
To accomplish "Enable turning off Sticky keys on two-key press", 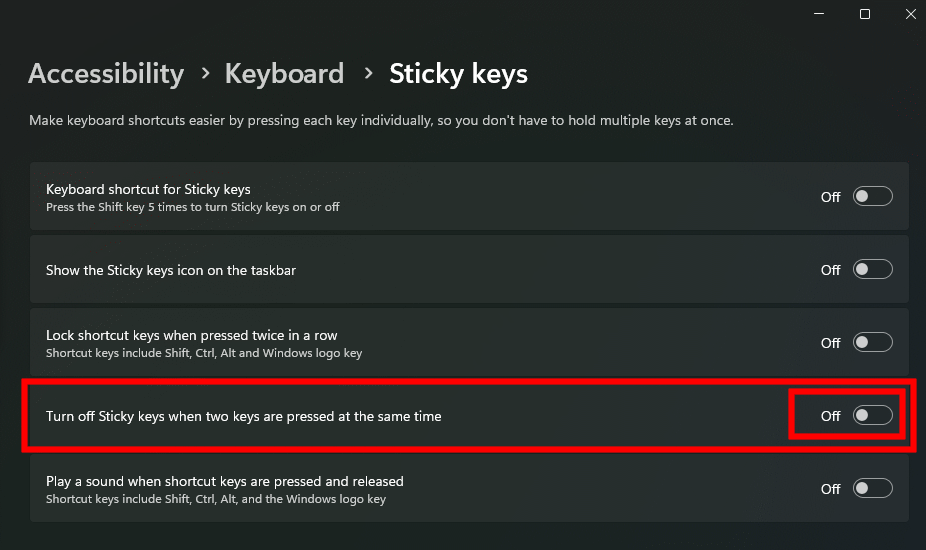I will (x=872, y=416).
